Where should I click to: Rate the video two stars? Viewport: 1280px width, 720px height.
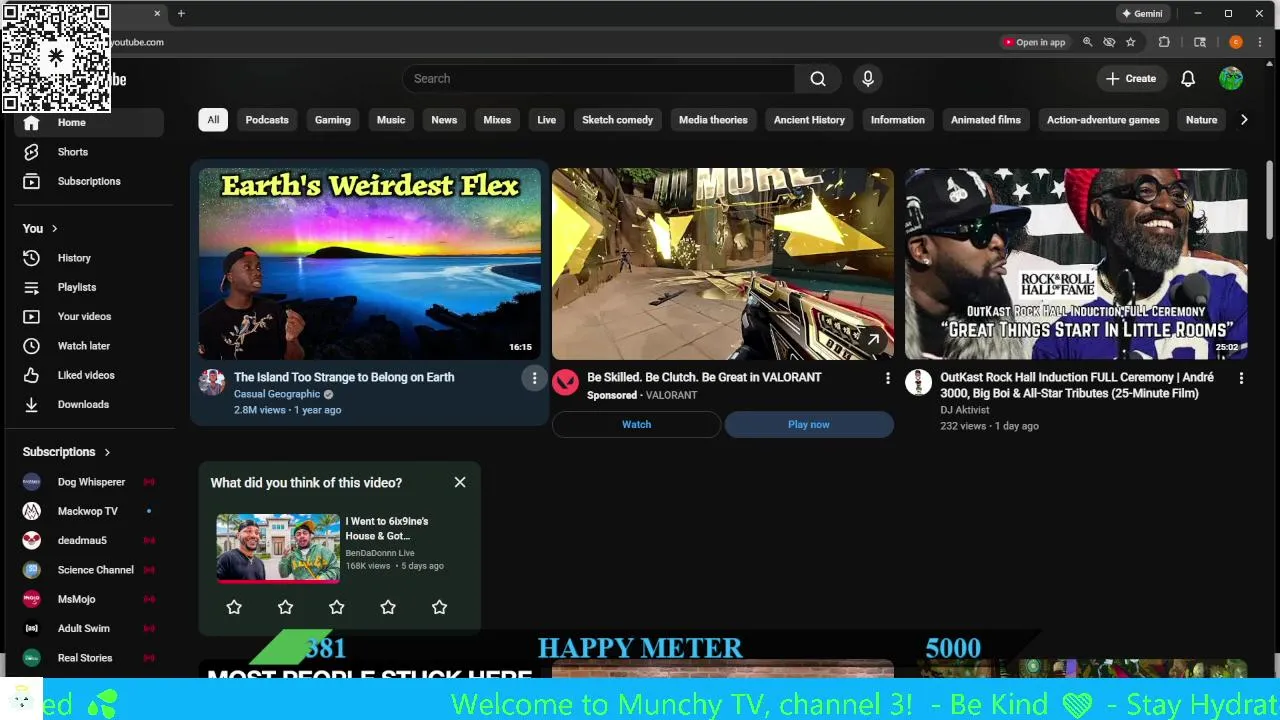click(285, 607)
